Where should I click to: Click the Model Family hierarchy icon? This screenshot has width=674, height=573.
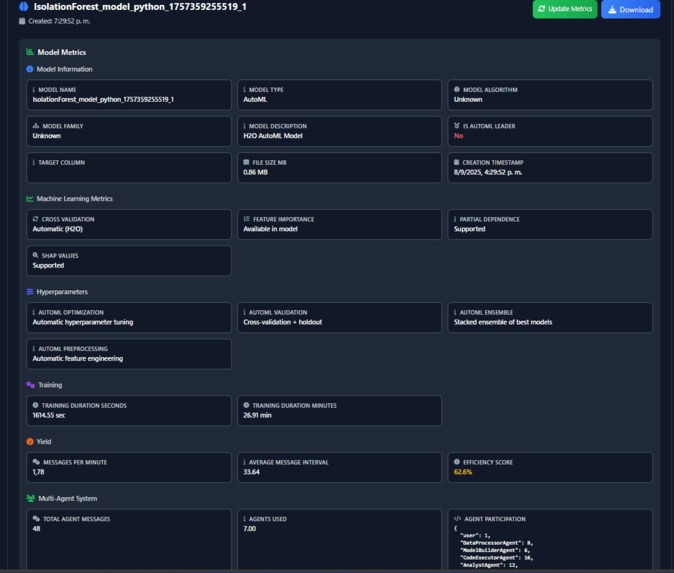tap(36, 126)
